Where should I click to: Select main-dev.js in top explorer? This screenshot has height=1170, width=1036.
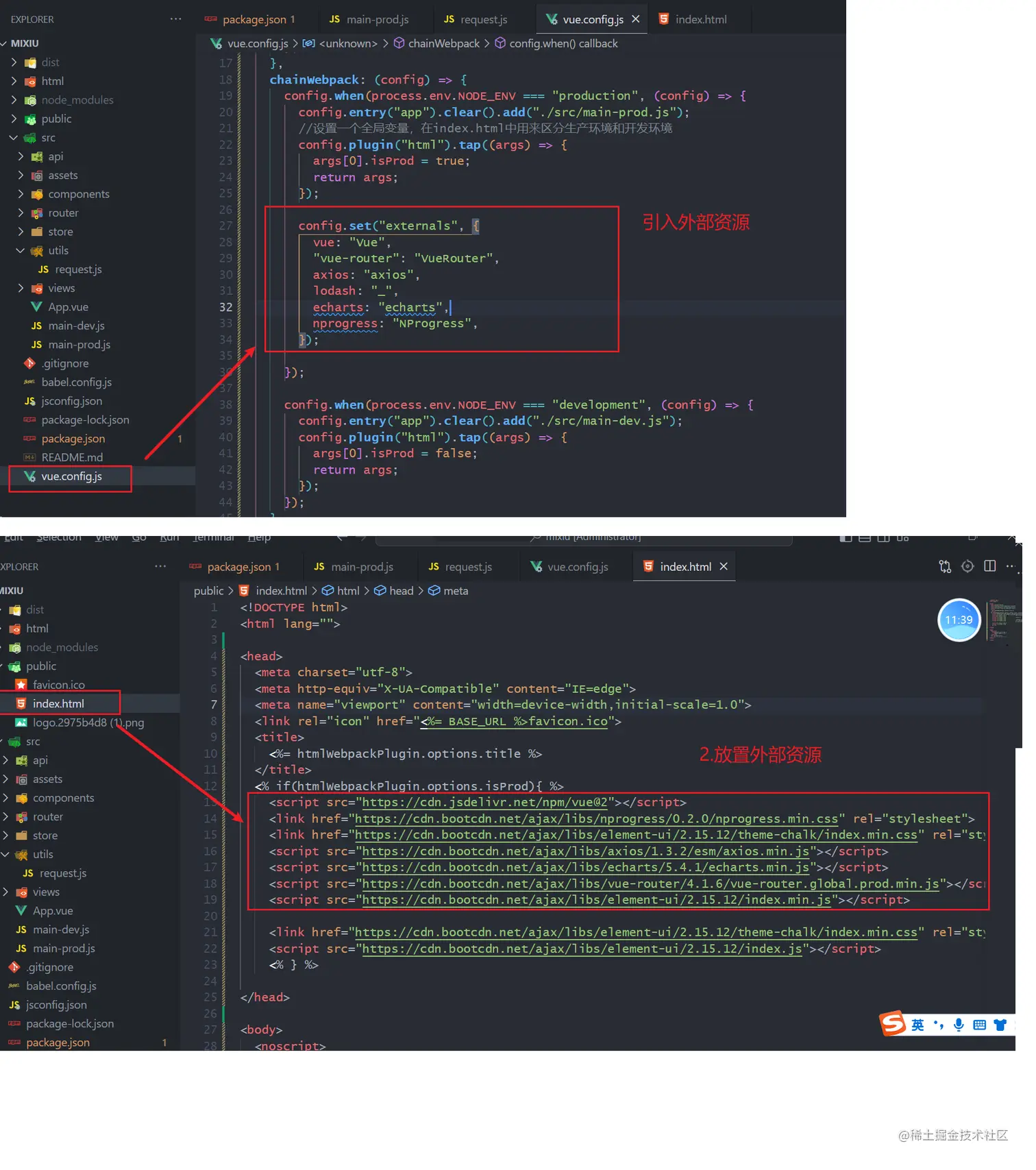(x=76, y=326)
